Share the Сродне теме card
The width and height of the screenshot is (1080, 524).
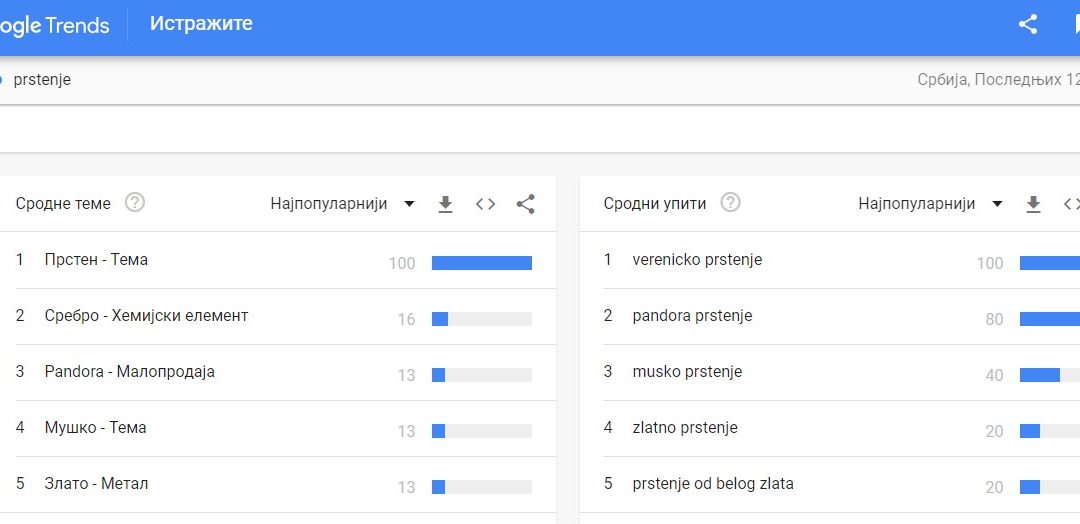point(526,204)
